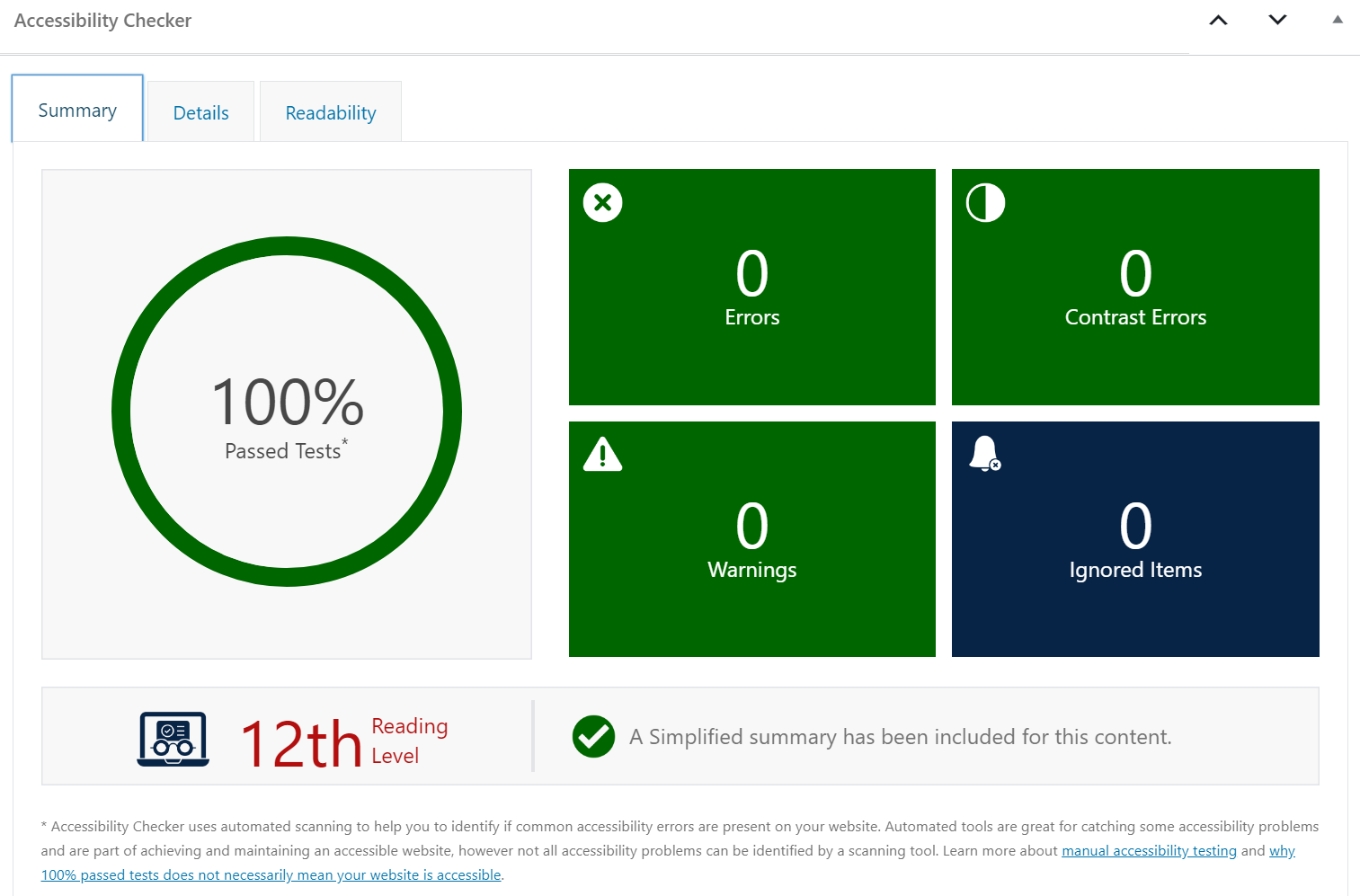
Task: Click the green simplified summary checkmark
Action: (593, 737)
